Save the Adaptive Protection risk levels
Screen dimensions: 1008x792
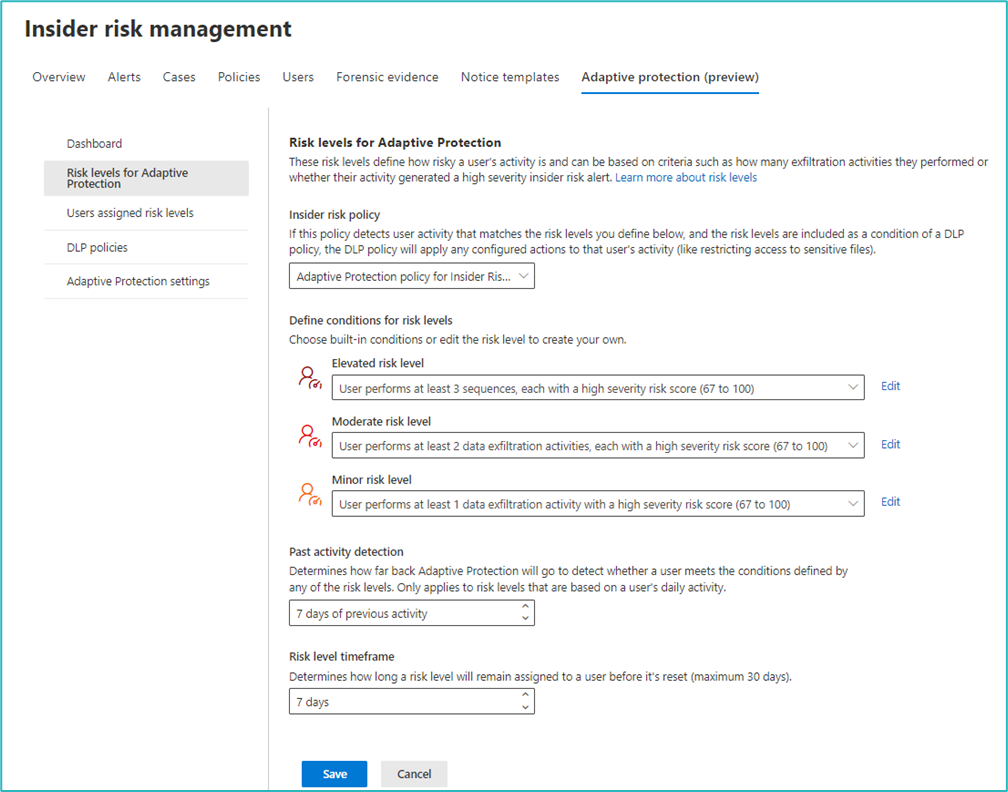pos(334,773)
